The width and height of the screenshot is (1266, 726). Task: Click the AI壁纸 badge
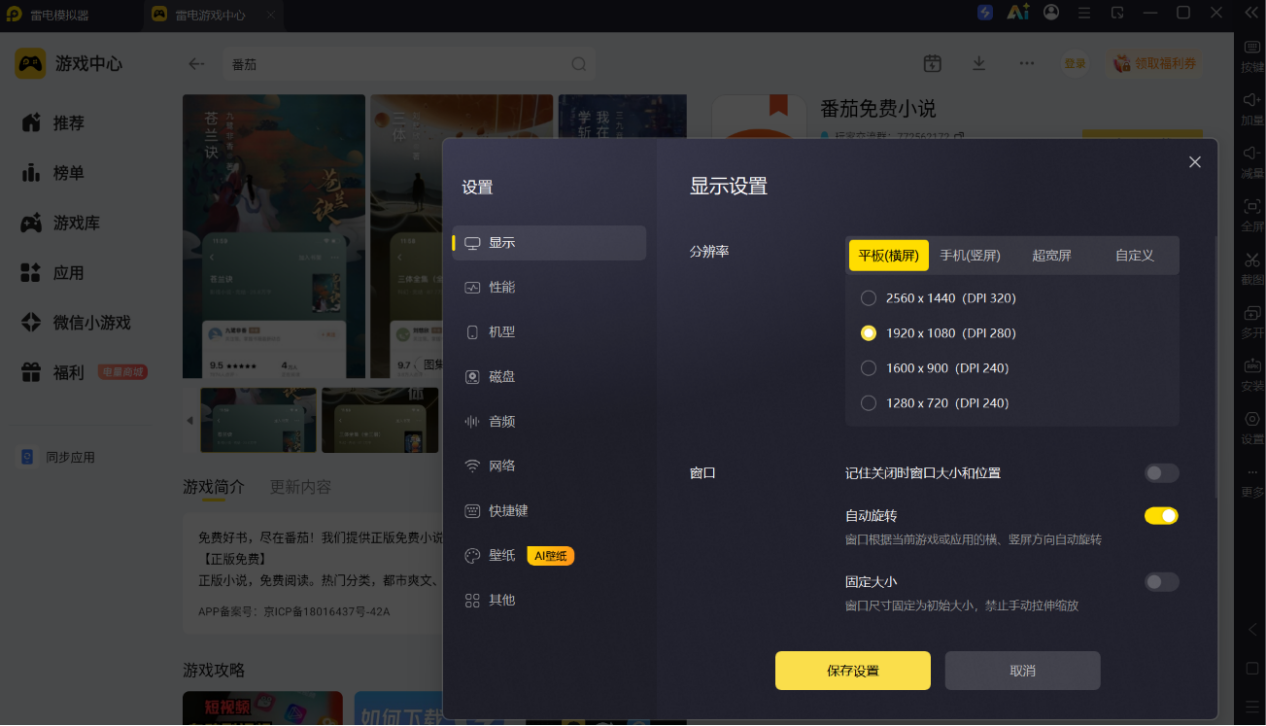click(x=551, y=556)
